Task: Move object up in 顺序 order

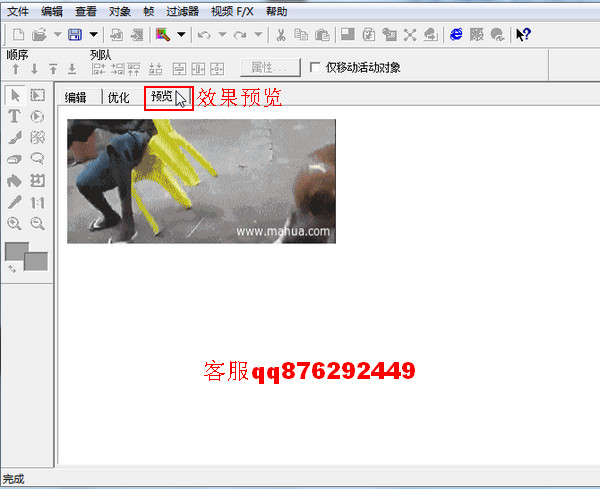Action: pyautogui.click(x=16, y=69)
